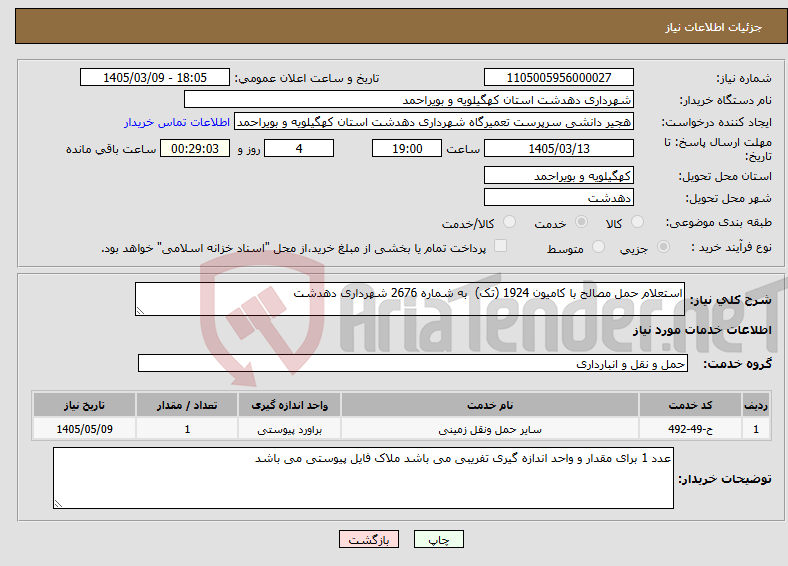
Task: Click the resize handle of buyer notes area
Action: (58, 503)
